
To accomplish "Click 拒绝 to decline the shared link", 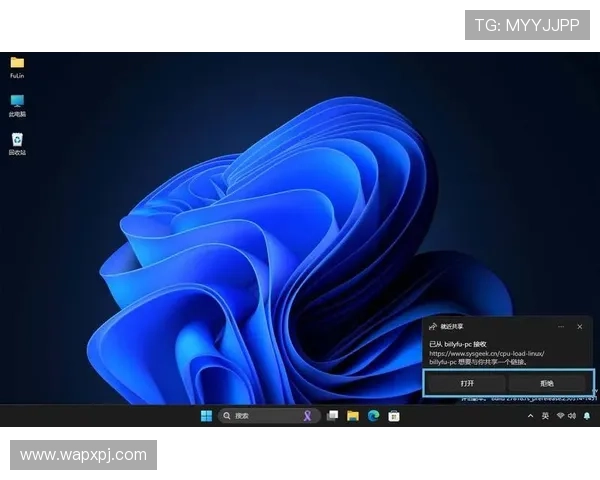I will pos(547,383).
